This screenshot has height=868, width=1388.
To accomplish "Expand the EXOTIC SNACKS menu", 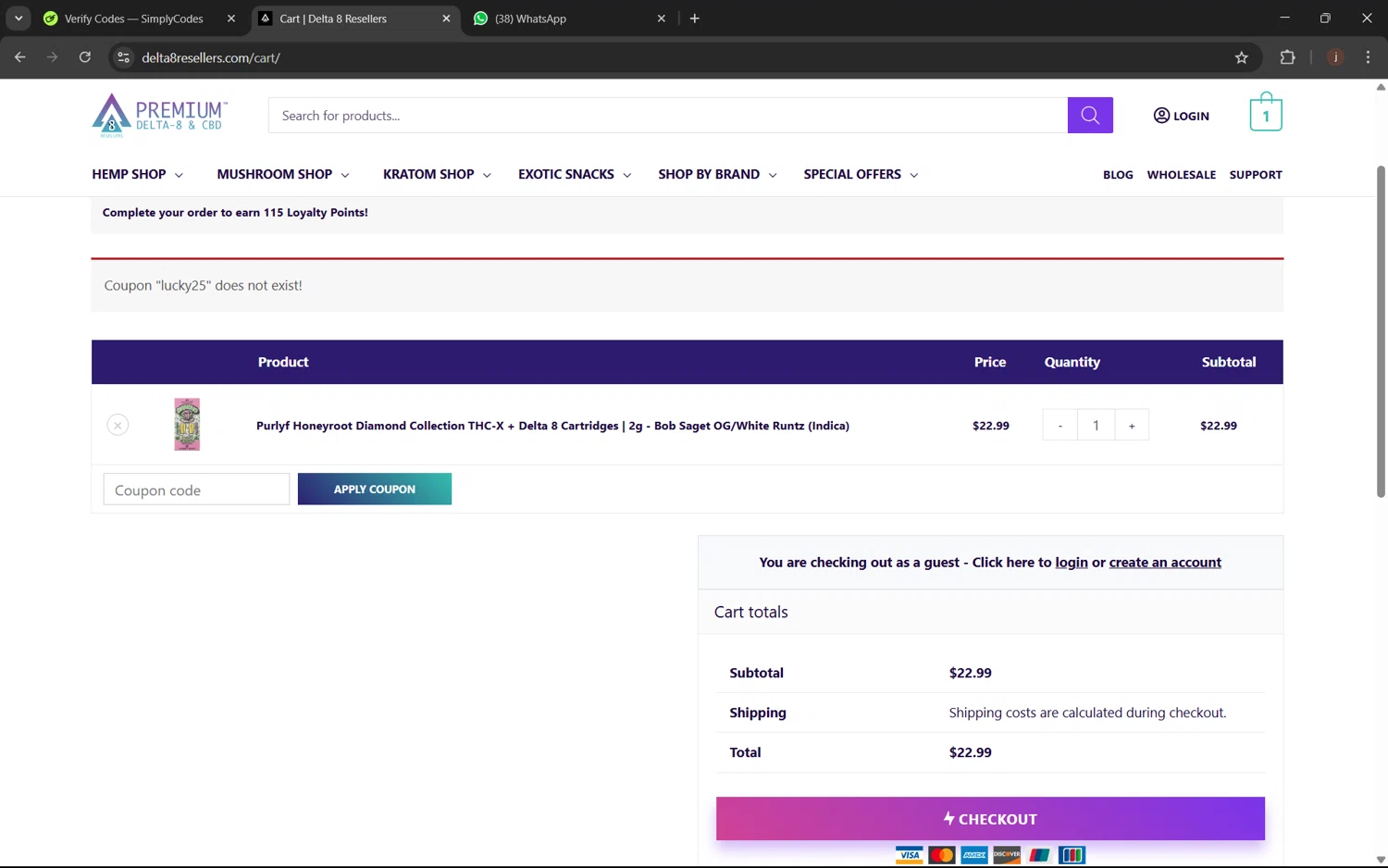I will coord(575,174).
